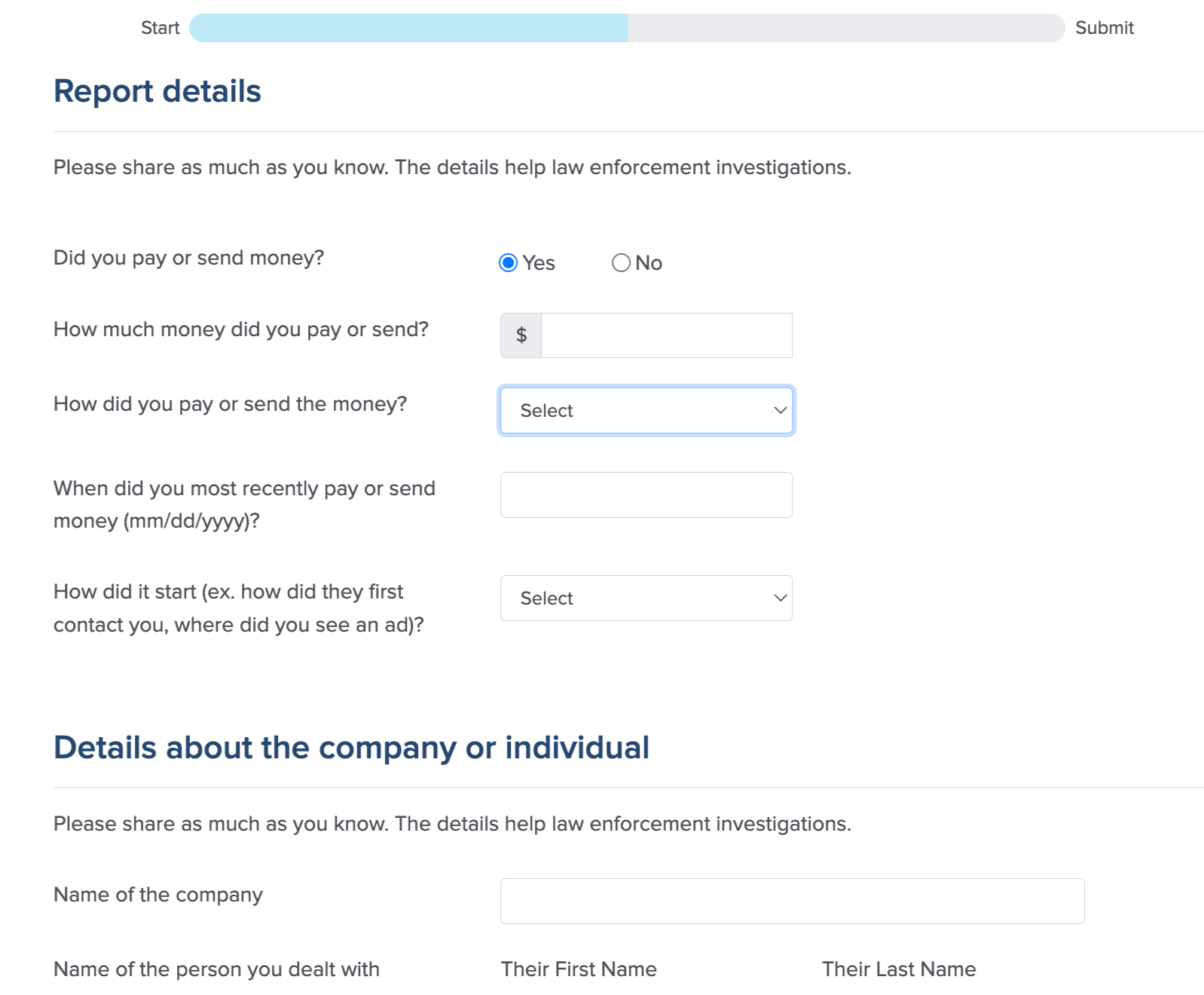
Task: Click the dollar sign prefix icon
Action: click(521, 335)
